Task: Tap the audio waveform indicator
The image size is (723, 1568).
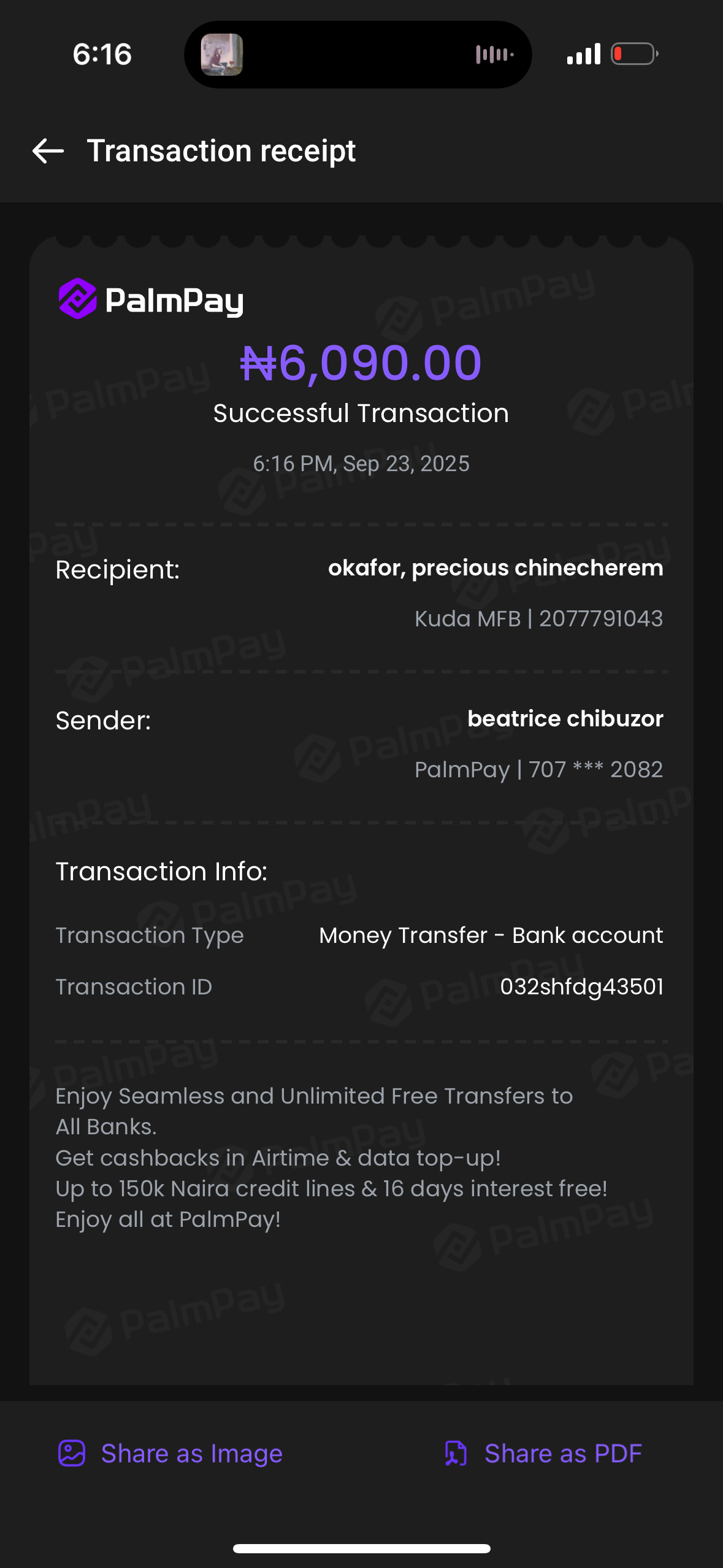Action: tap(494, 55)
